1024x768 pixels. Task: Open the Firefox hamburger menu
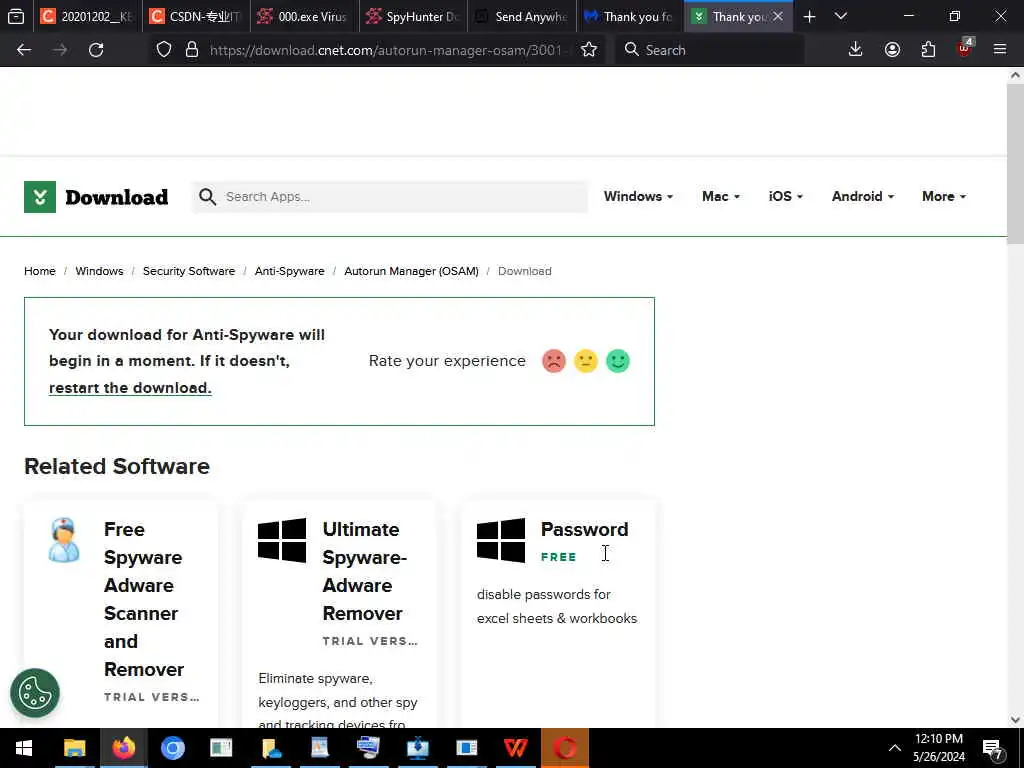[1000, 50]
